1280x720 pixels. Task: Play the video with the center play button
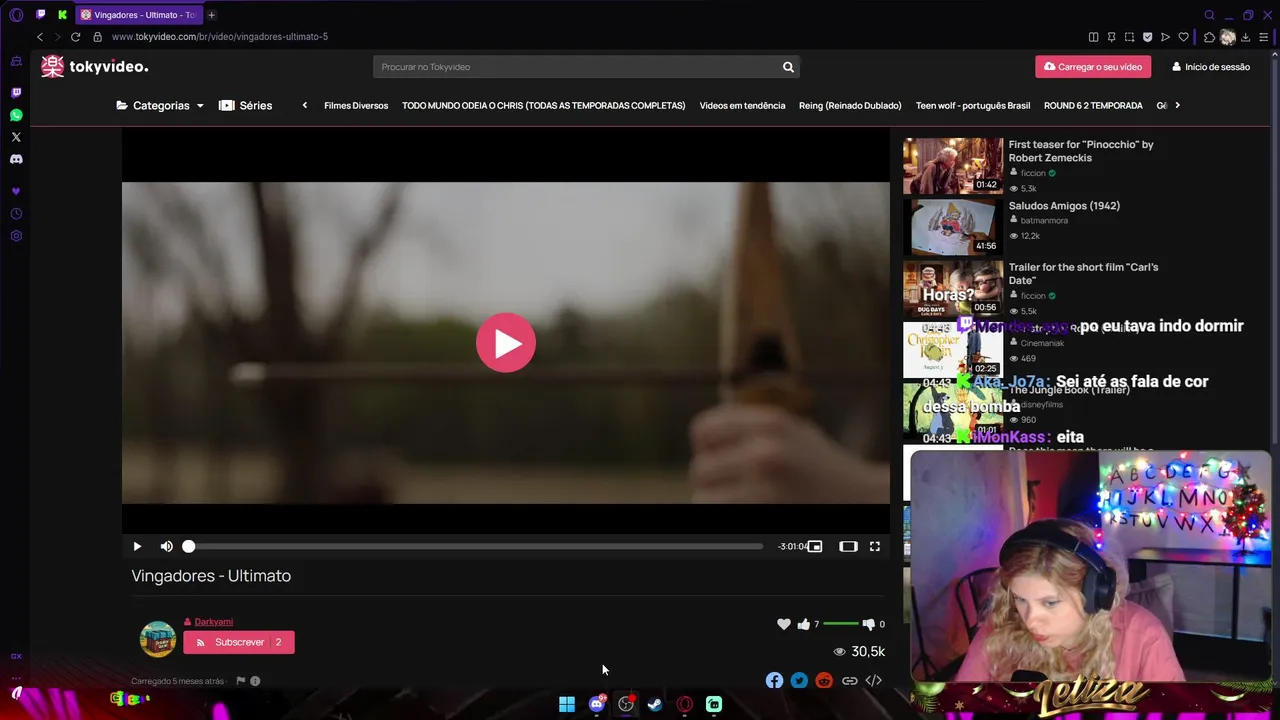coord(506,343)
